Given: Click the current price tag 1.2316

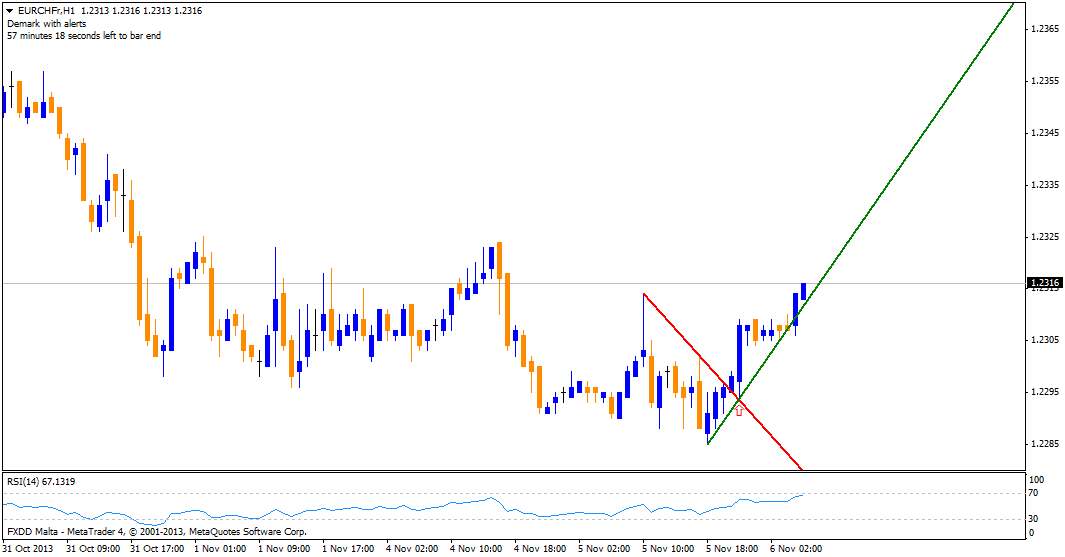Looking at the screenshot, I should 1045,284.
